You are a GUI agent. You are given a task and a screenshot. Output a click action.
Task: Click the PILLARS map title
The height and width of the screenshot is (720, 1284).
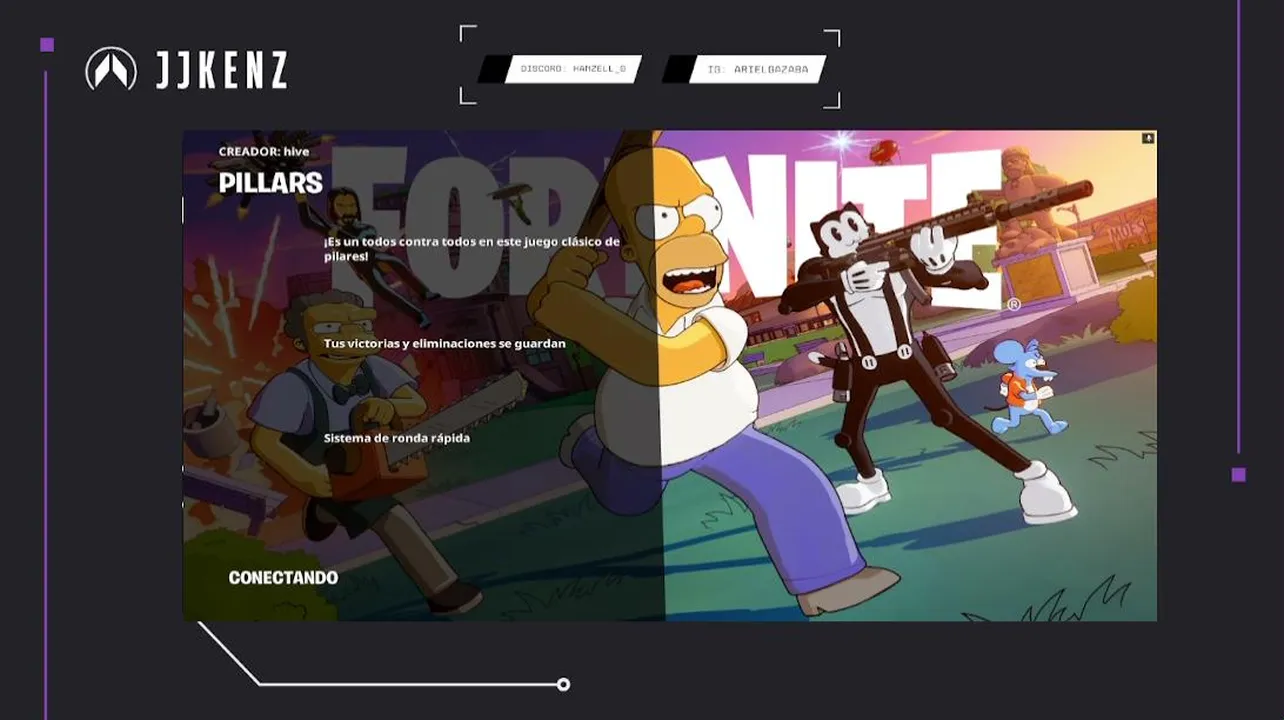tap(271, 183)
